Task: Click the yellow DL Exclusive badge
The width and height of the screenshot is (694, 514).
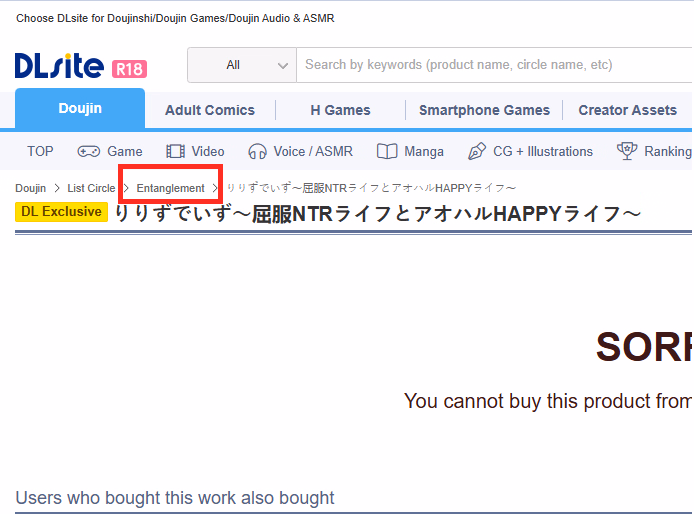Action: point(62,212)
